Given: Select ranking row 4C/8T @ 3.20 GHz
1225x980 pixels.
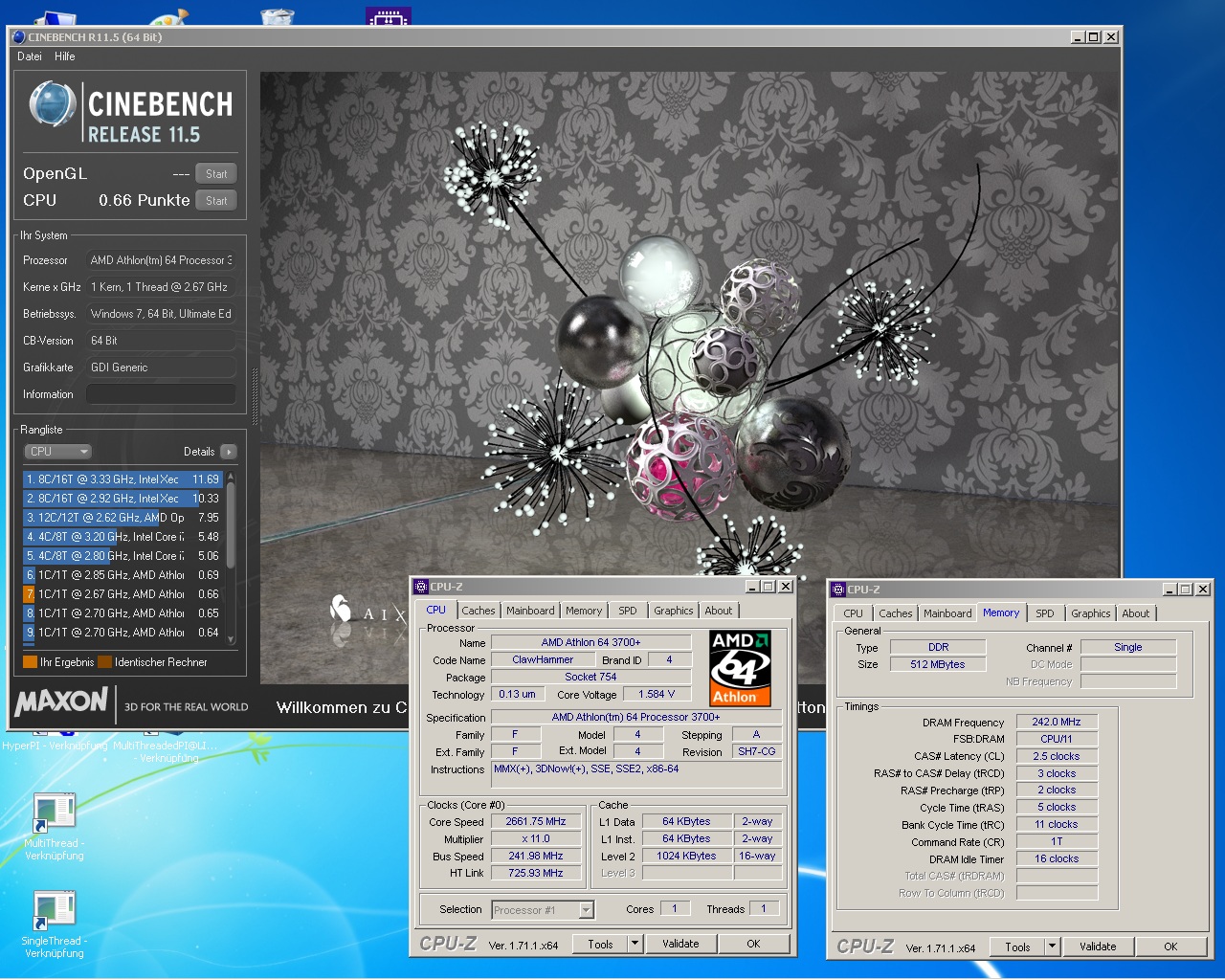Looking at the screenshot, I should point(122,537).
